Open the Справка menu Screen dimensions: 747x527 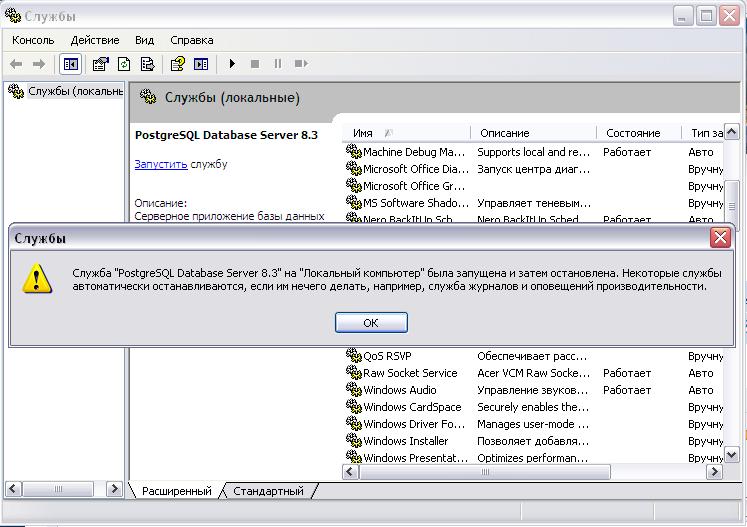(191, 40)
